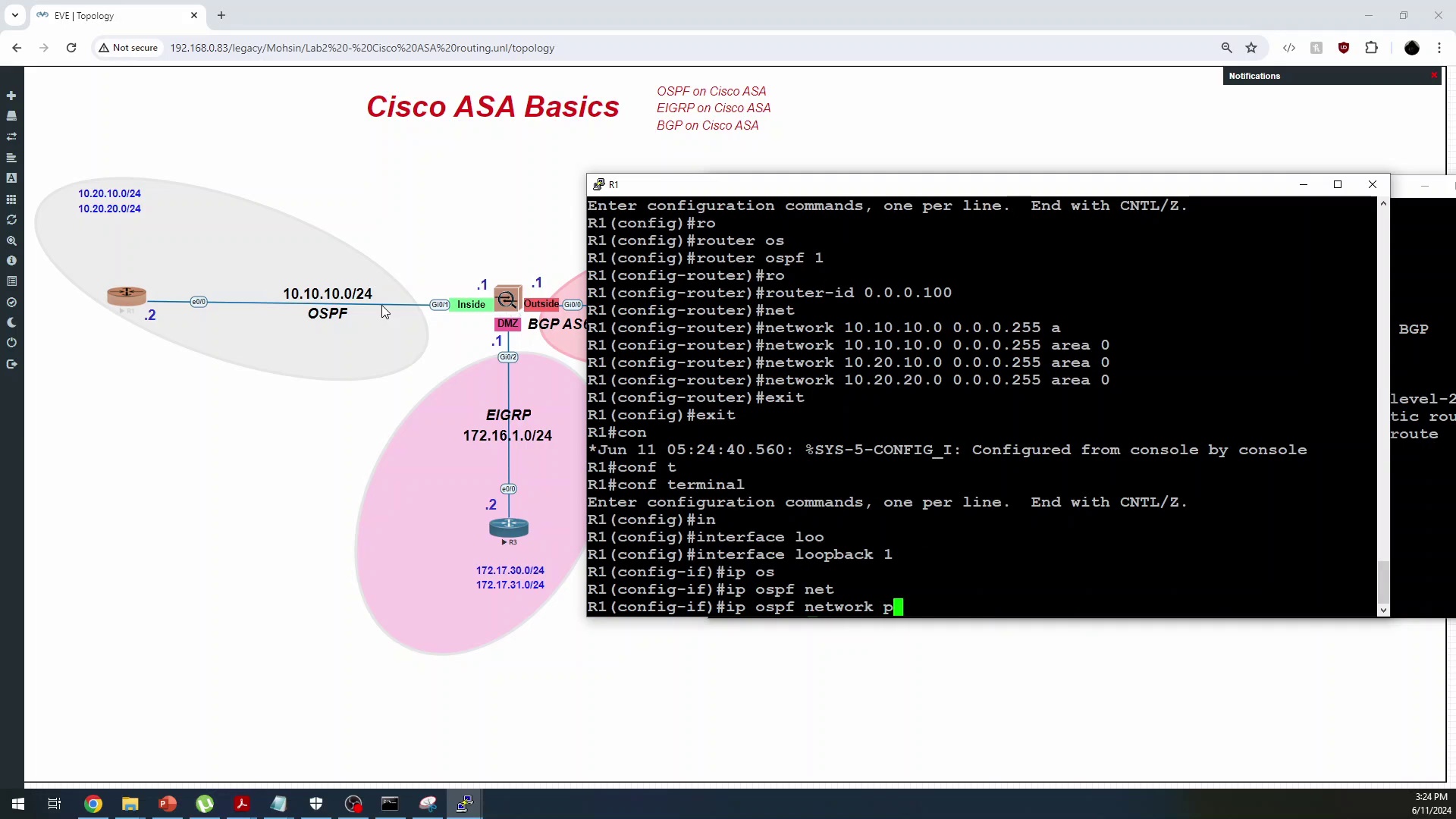Click 172.16.1.0/24 EIGRP network label
The image size is (1456, 819).
click(507, 435)
